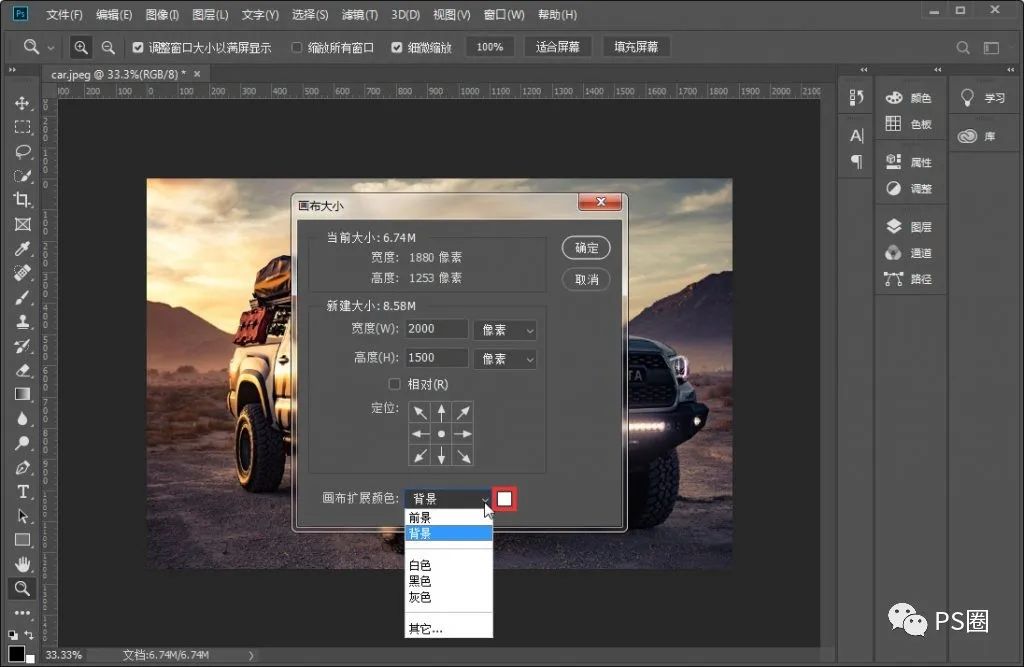Set anchor to top-center arrow
Image resolution: width=1024 pixels, height=667 pixels.
[x=441, y=413]
